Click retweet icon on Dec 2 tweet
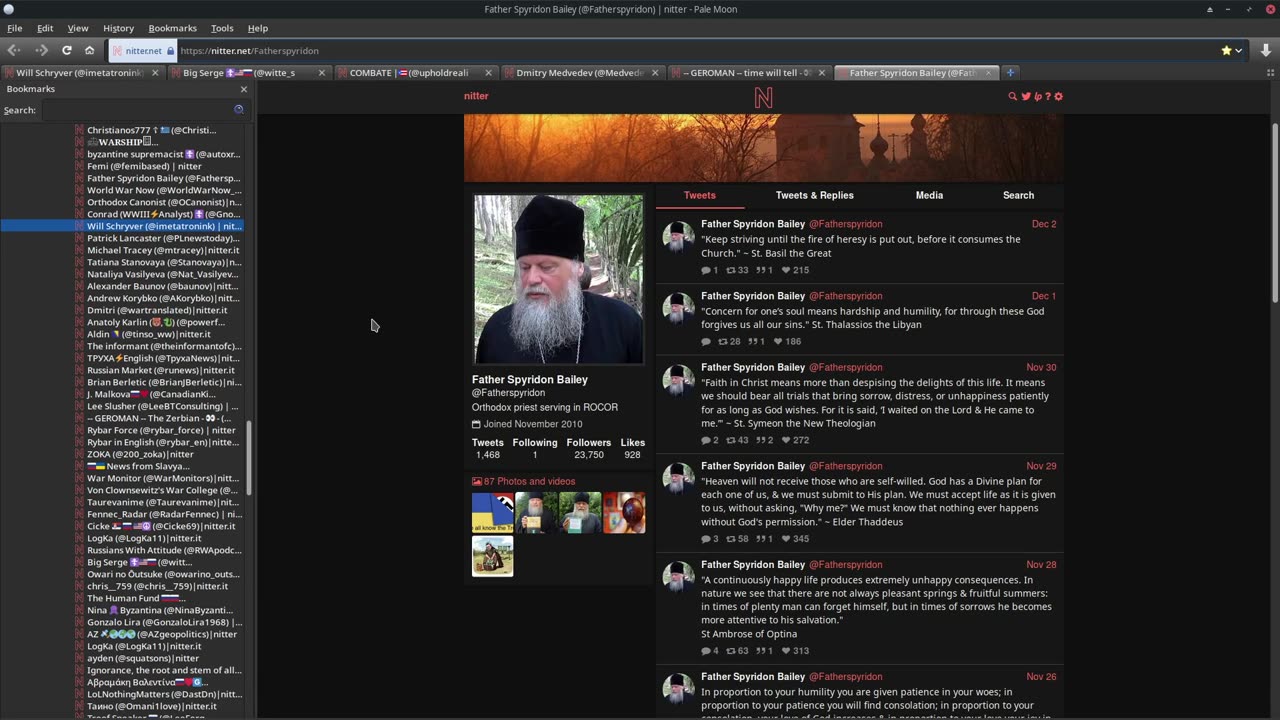The width and height of the screenshot is (1280, 720). [x=730, y=270]
